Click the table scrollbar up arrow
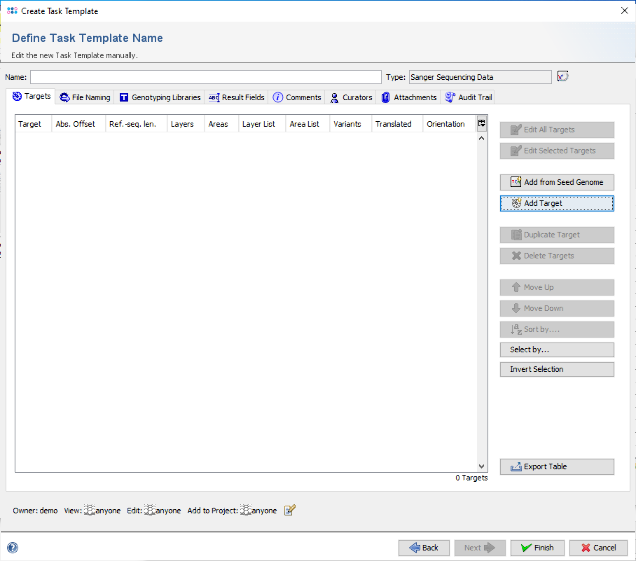This screenshot has width=636, height=561. pyautogui.click(x=481, y=138)
